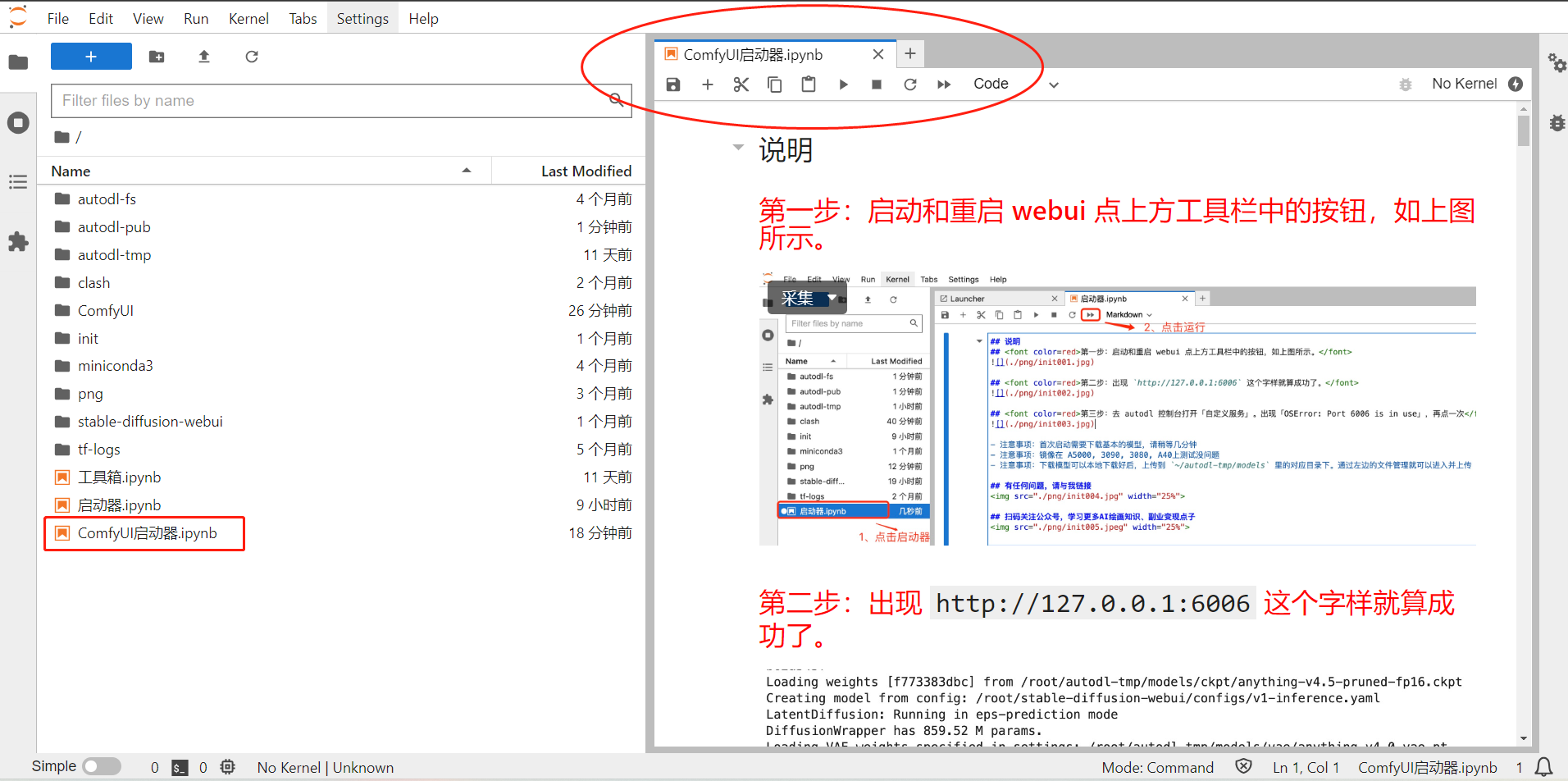The width and height of the screenshot is (1568, 781).
Task: Save the notebook with the disk icon
Action: pos(673,84)
